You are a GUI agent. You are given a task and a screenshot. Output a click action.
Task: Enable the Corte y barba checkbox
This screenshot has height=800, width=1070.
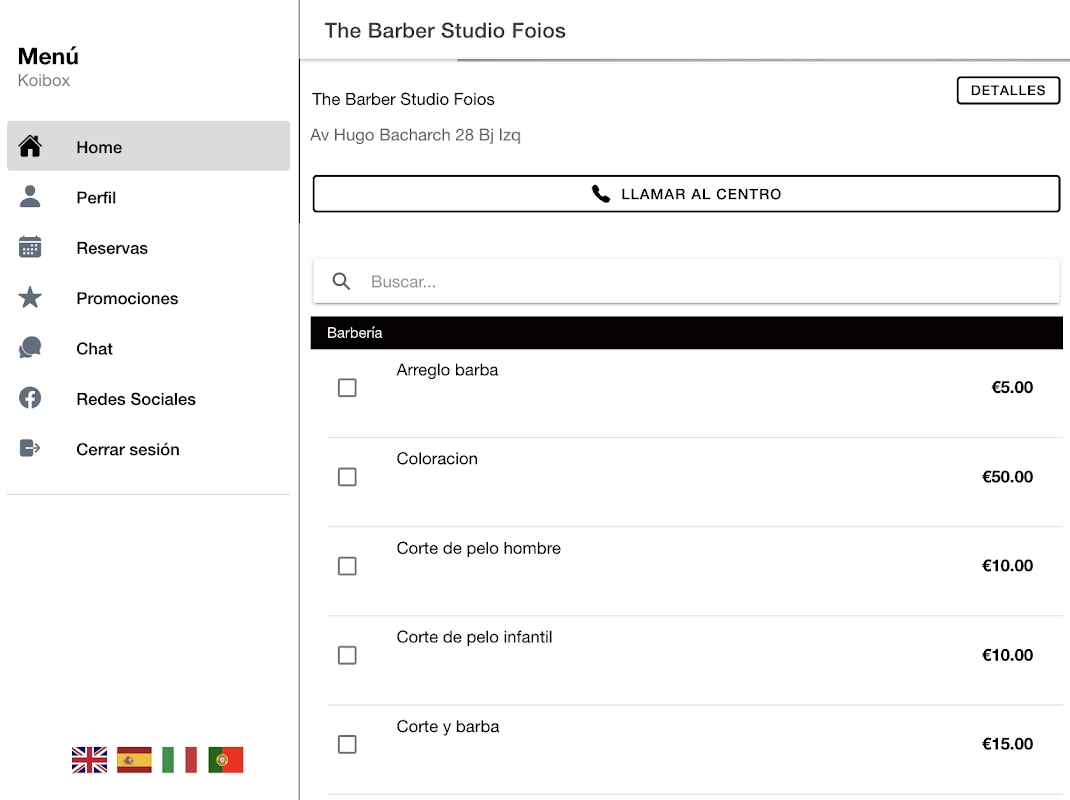347,744
